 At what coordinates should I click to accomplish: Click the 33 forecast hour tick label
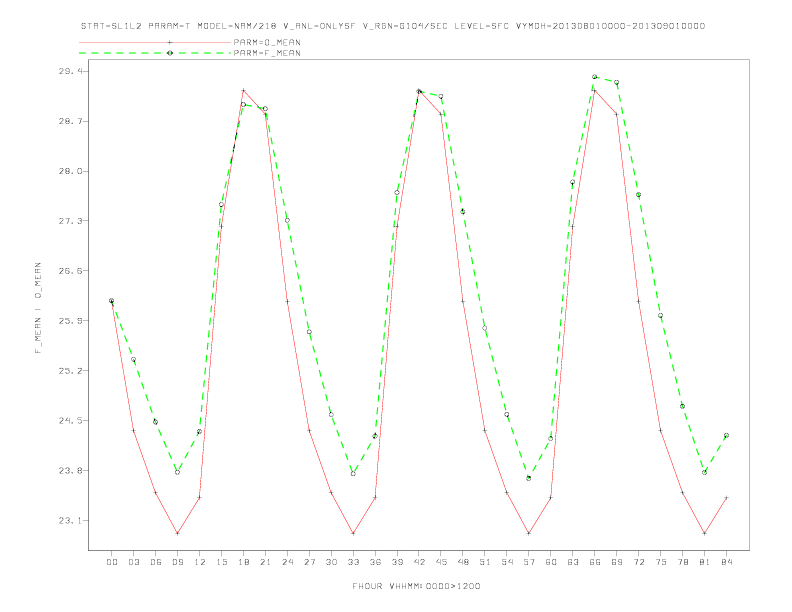coord(353,562)
